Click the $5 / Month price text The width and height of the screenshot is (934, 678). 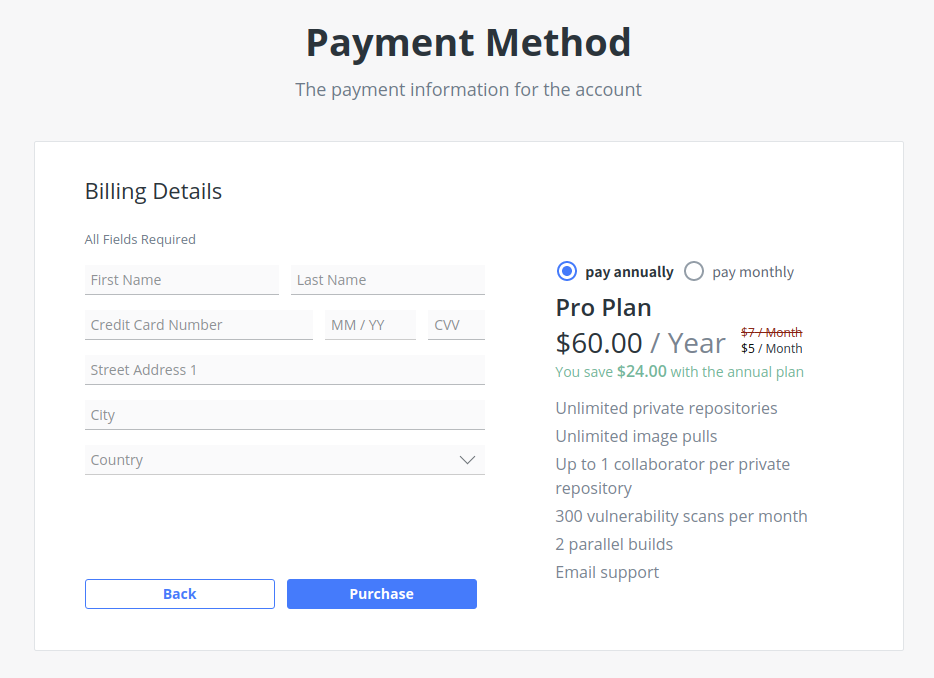click(x=771, y=348)
